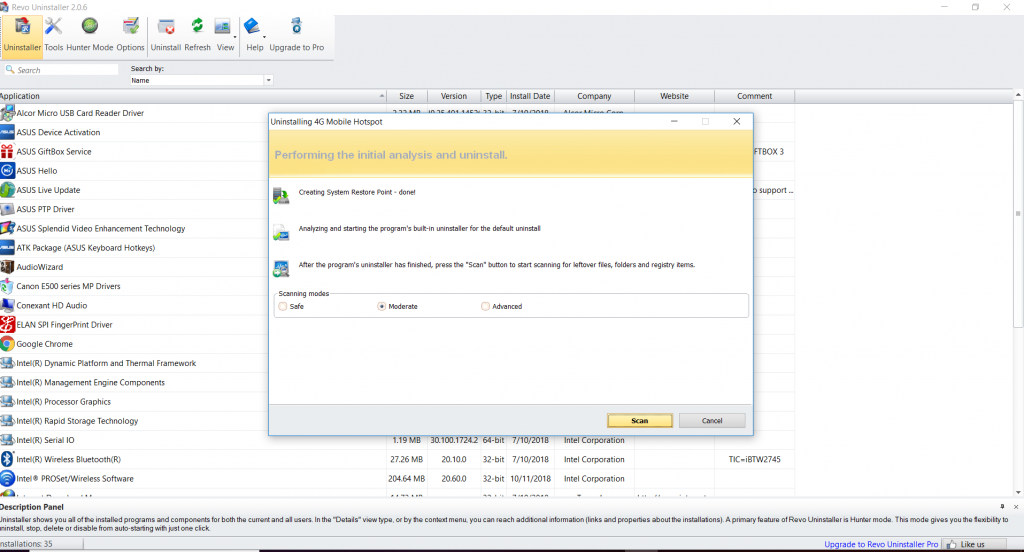Screen dimensions: 1024x552
Task: Close the Description Panel
Action: pyautogui.click(x=1016, y=507)
